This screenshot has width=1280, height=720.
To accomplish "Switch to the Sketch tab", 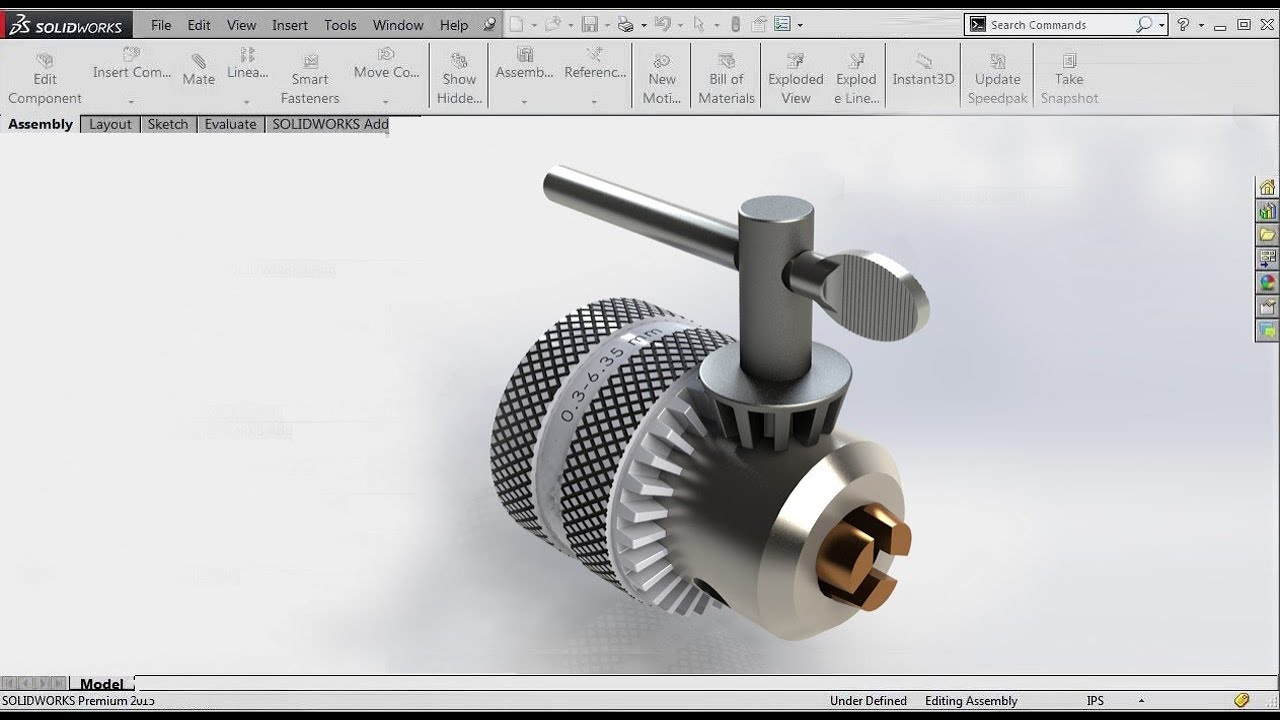I will 168,124.
